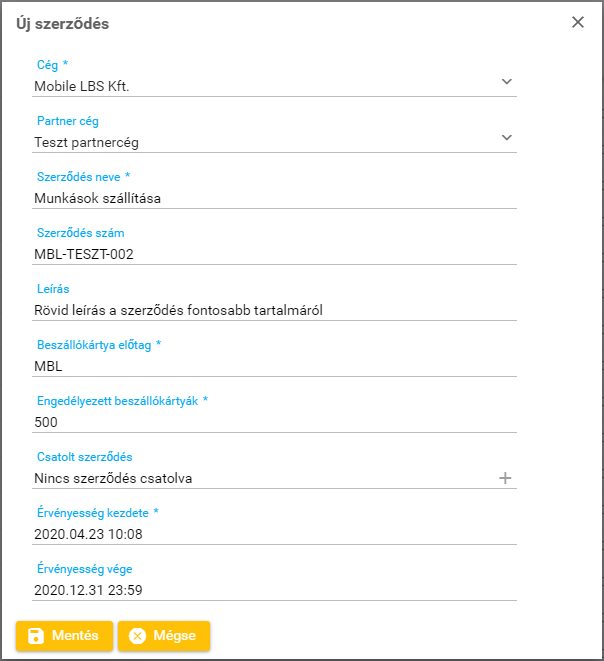
Task: Open the Érvényesség vége date field
Action: click(274, 590)
